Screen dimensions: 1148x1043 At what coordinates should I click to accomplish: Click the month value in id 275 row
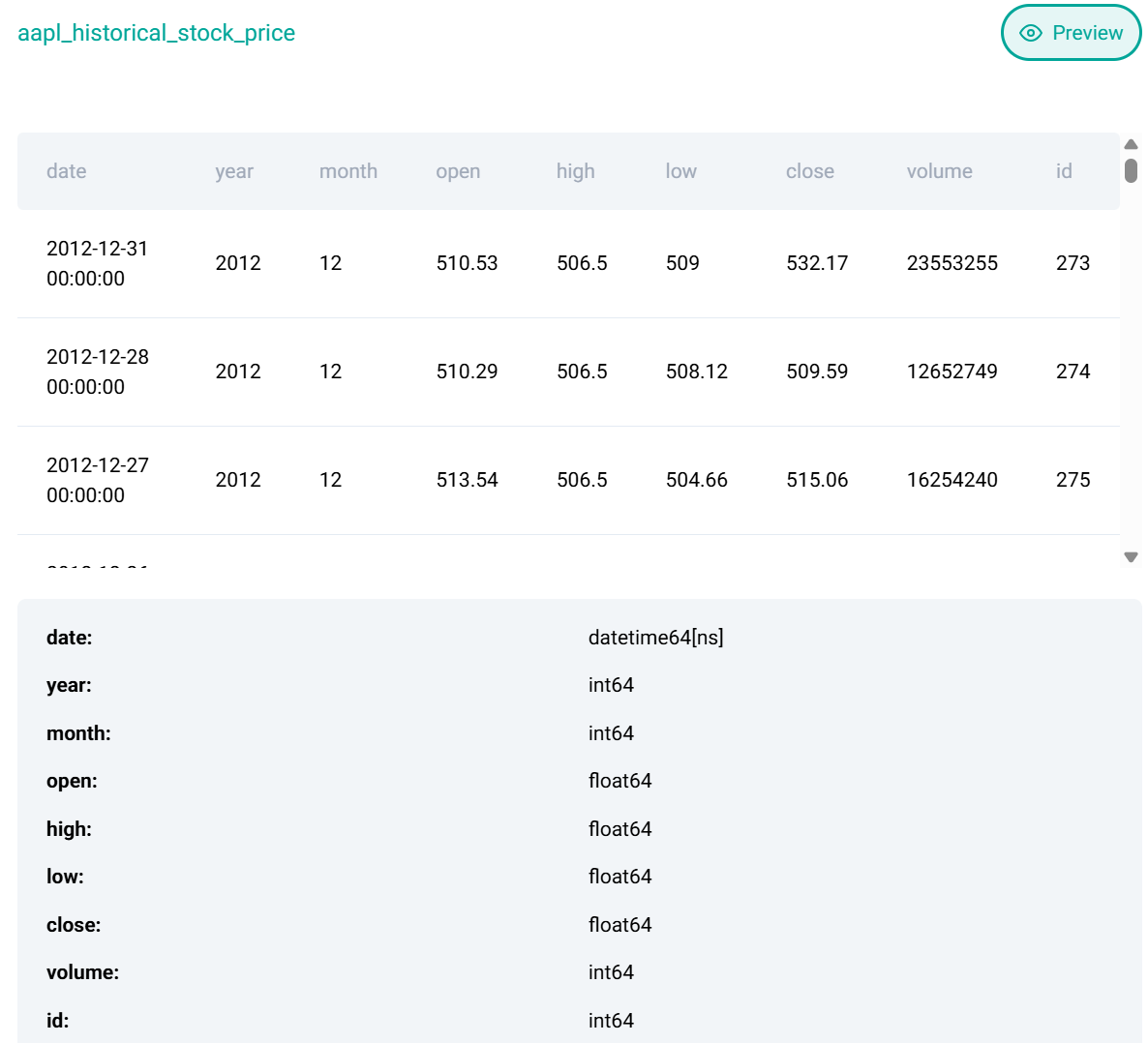click(330, 480)
